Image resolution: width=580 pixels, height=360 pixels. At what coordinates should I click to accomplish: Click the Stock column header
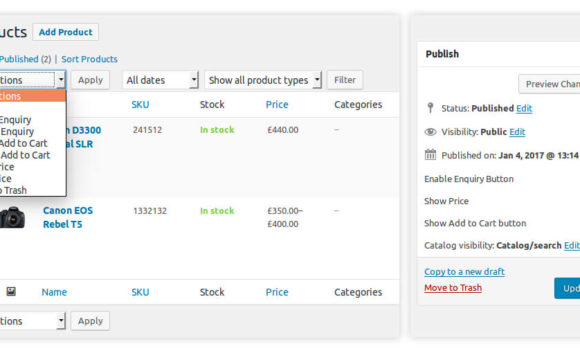tap(212, 105)
